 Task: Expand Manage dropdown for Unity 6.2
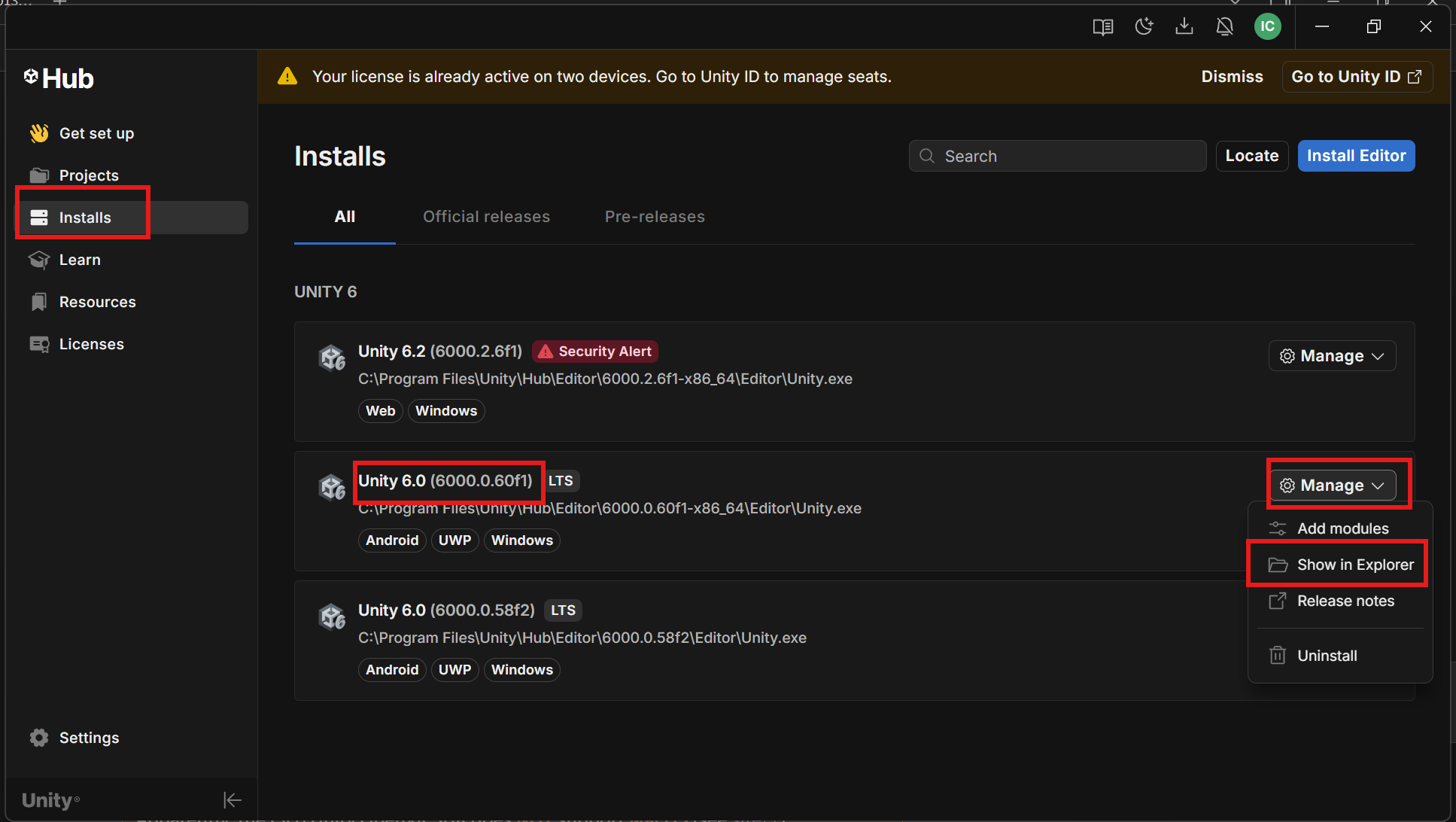1332,356
